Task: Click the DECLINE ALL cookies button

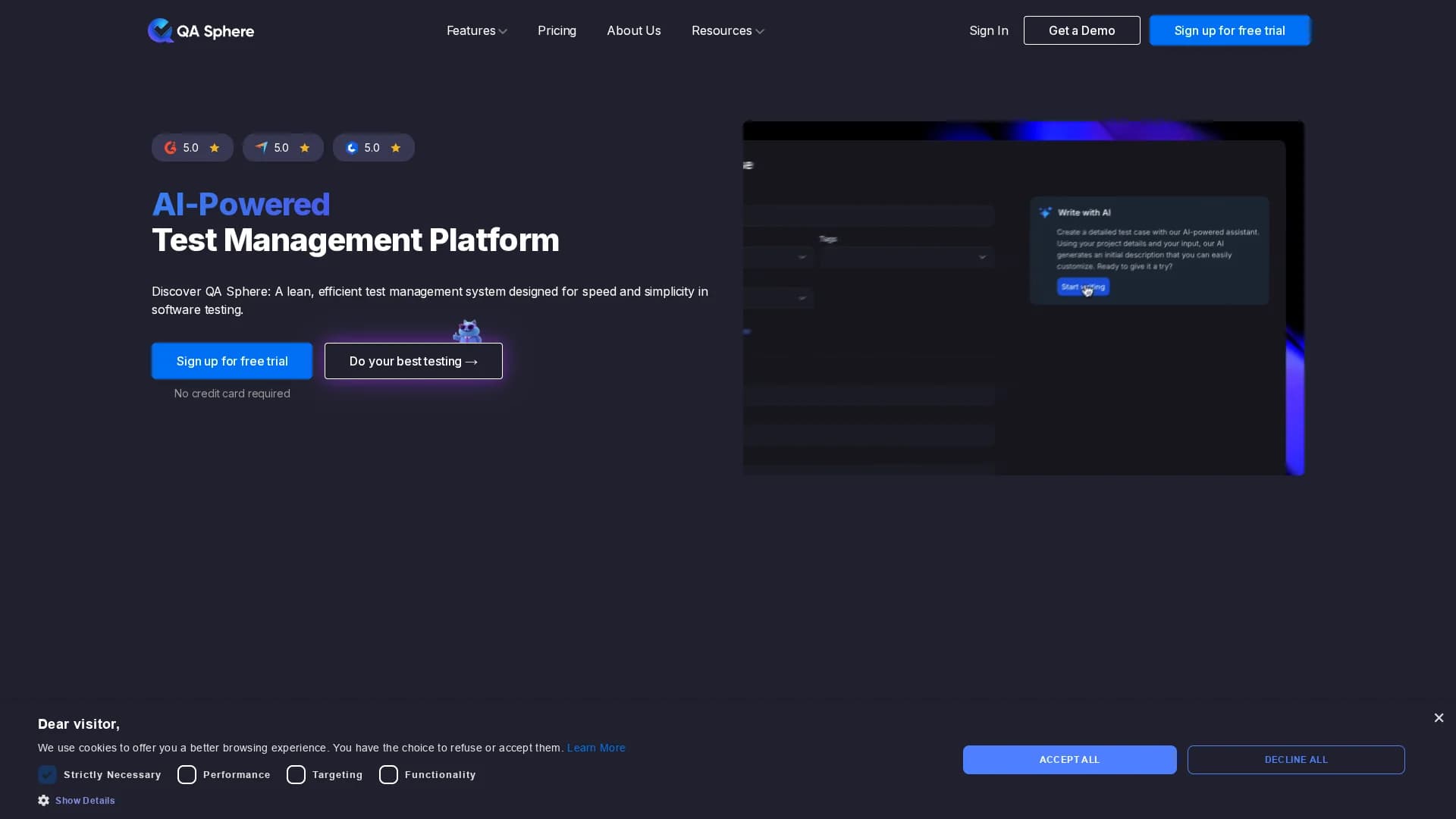Action: [x=1296, y=760]
